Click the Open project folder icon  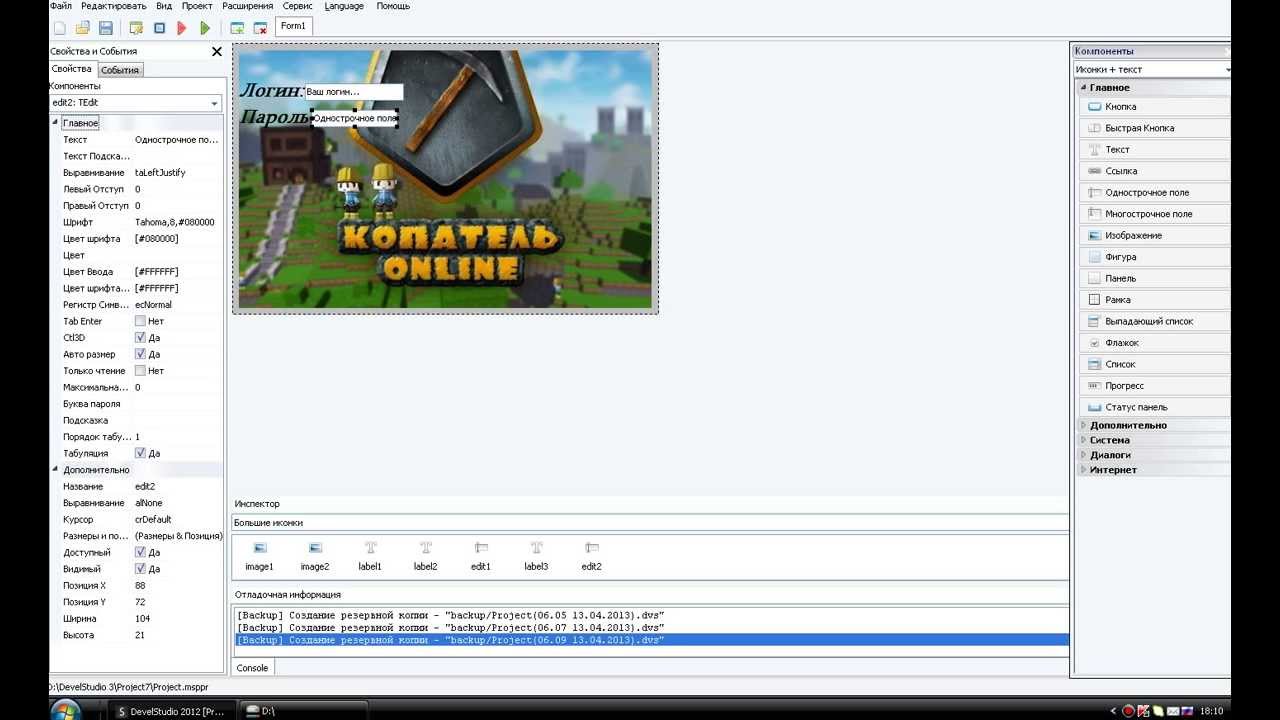point(83,28)
